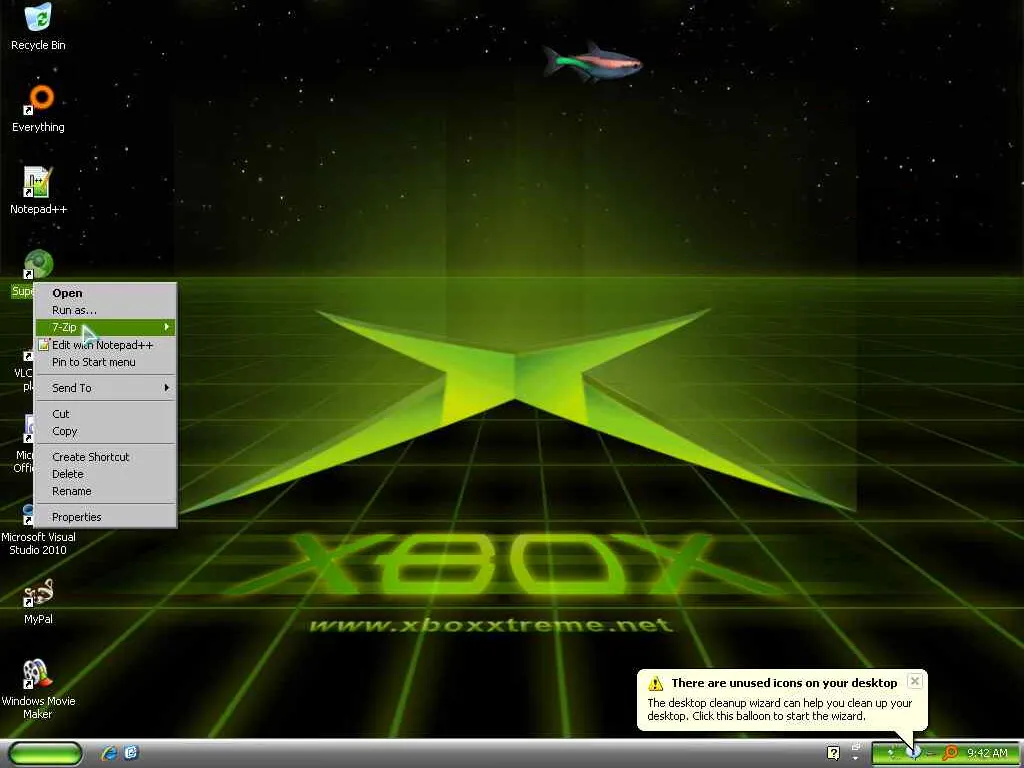Choose Copy in the context menu
This screenshot has height=768, width=1024.
point(105,431)
